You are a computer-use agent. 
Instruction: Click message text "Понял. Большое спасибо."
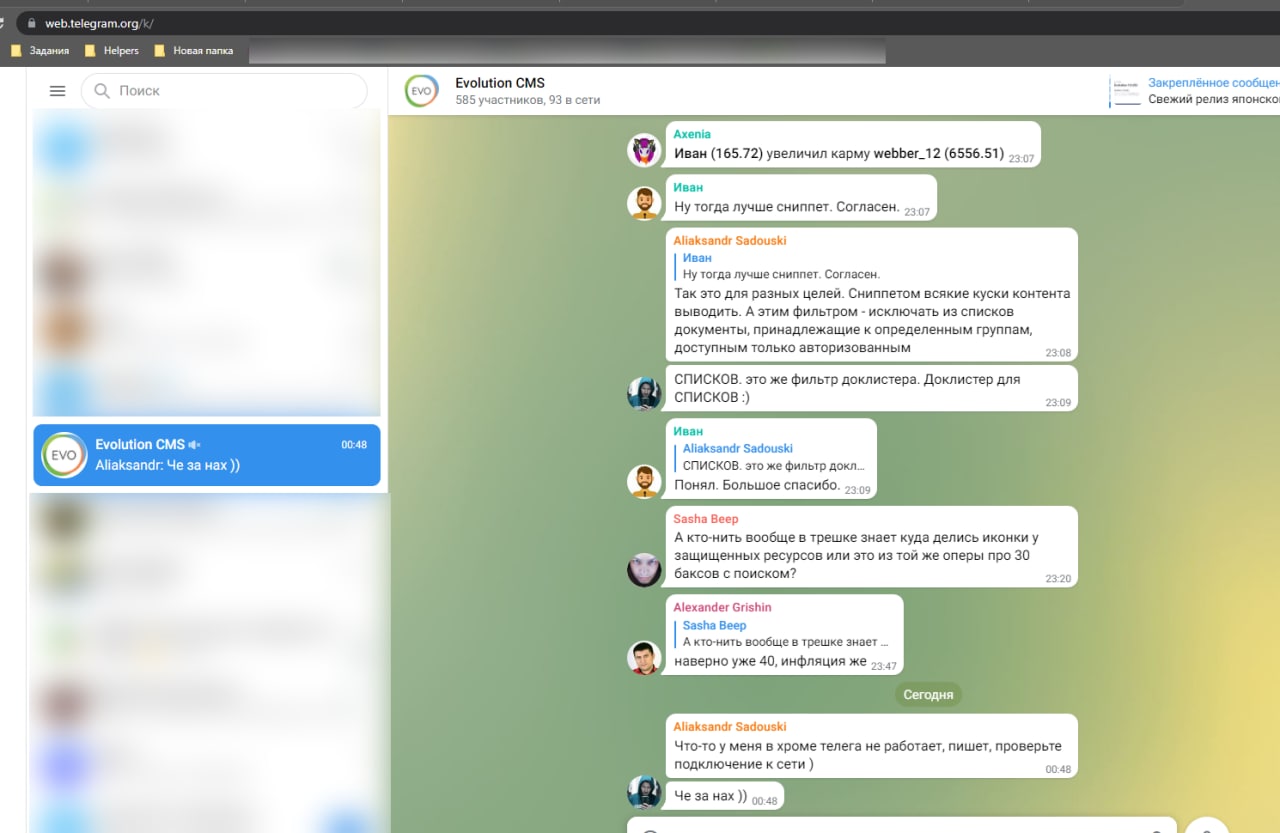(x=757, y=486)
